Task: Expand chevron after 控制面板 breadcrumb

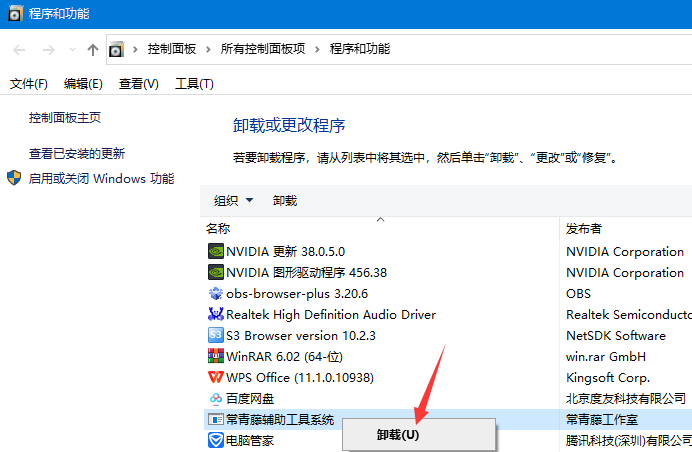Action: click(x=208, y=49)
